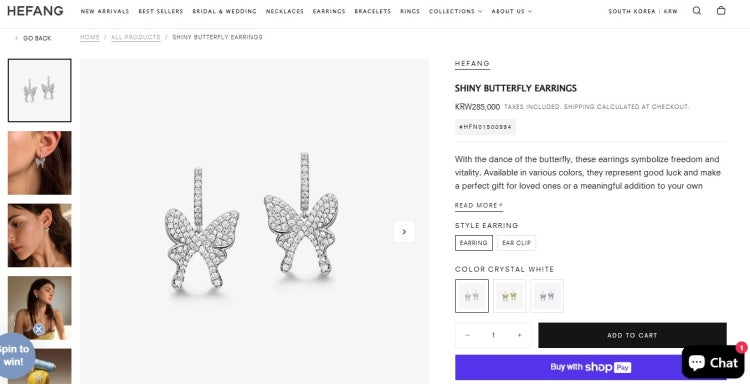Screen dimensions: 750x384
Task: Open the shopping bag cart icon
Action: pyautogui.click(x=721, y=11)
